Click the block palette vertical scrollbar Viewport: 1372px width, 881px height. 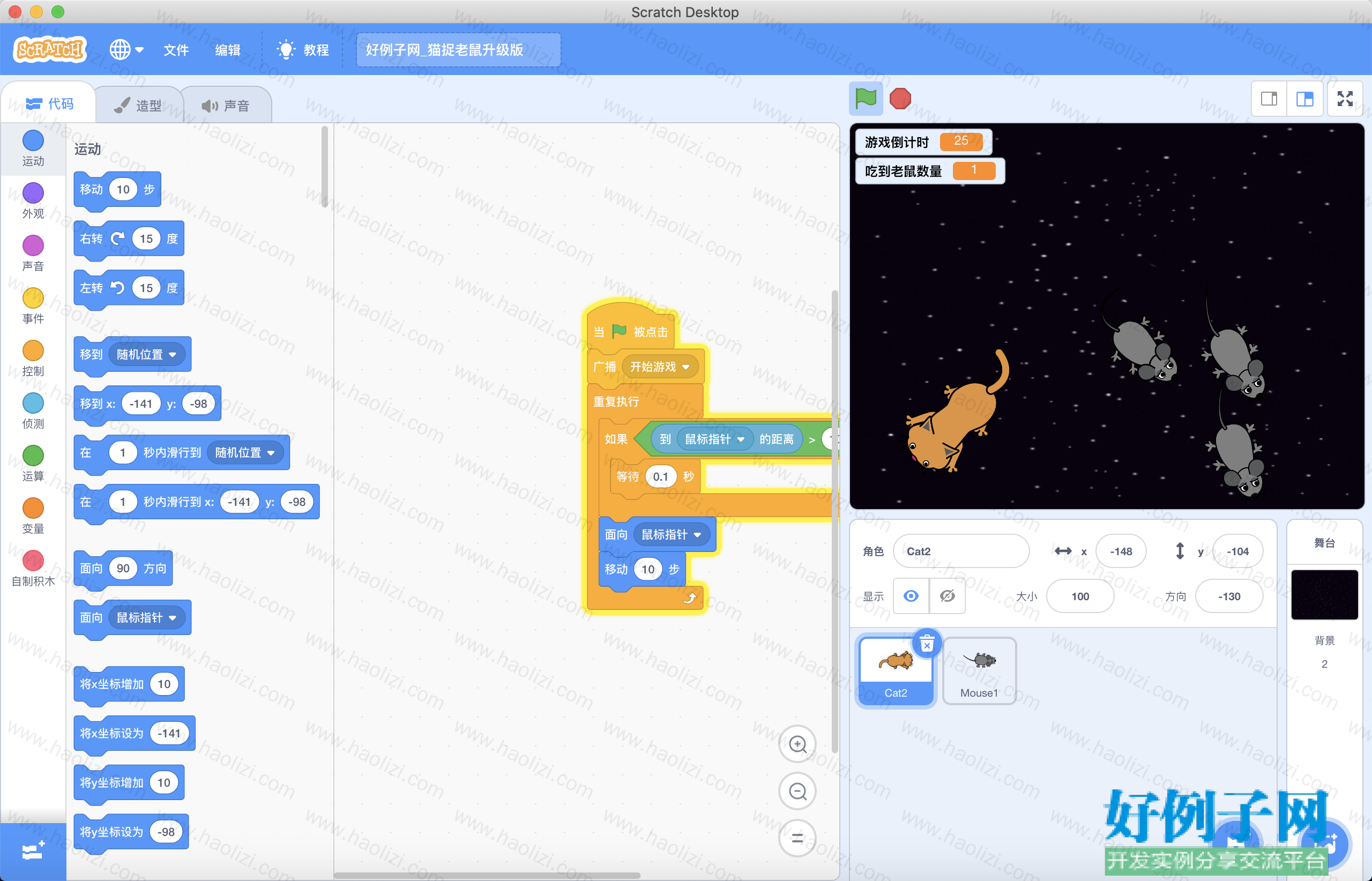click(324, 167)
